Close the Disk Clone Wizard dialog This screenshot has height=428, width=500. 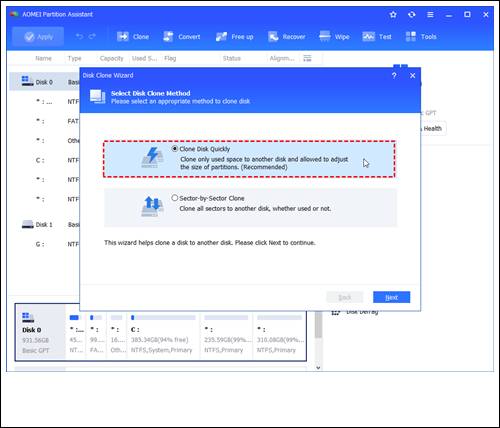412,76
